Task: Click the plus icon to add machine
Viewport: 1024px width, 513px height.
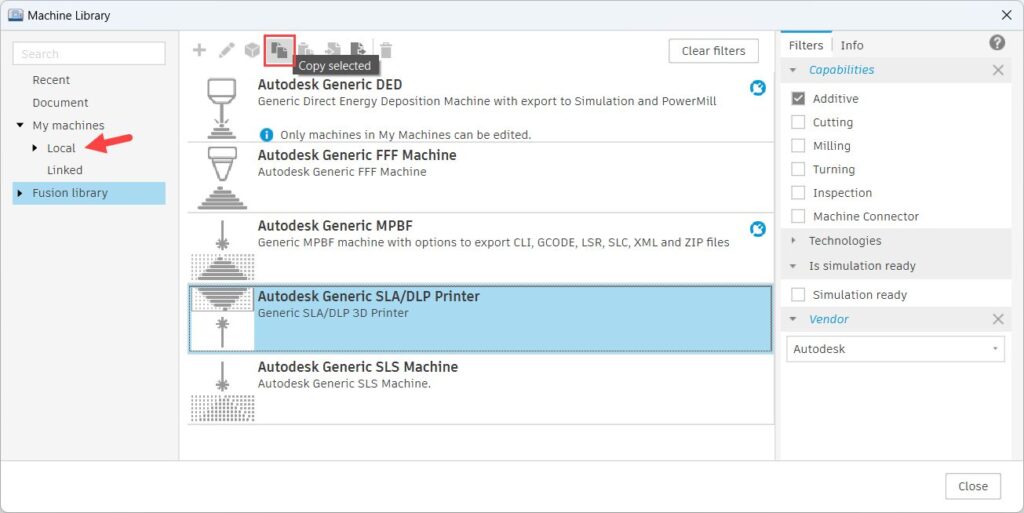Action: point(199,50)
